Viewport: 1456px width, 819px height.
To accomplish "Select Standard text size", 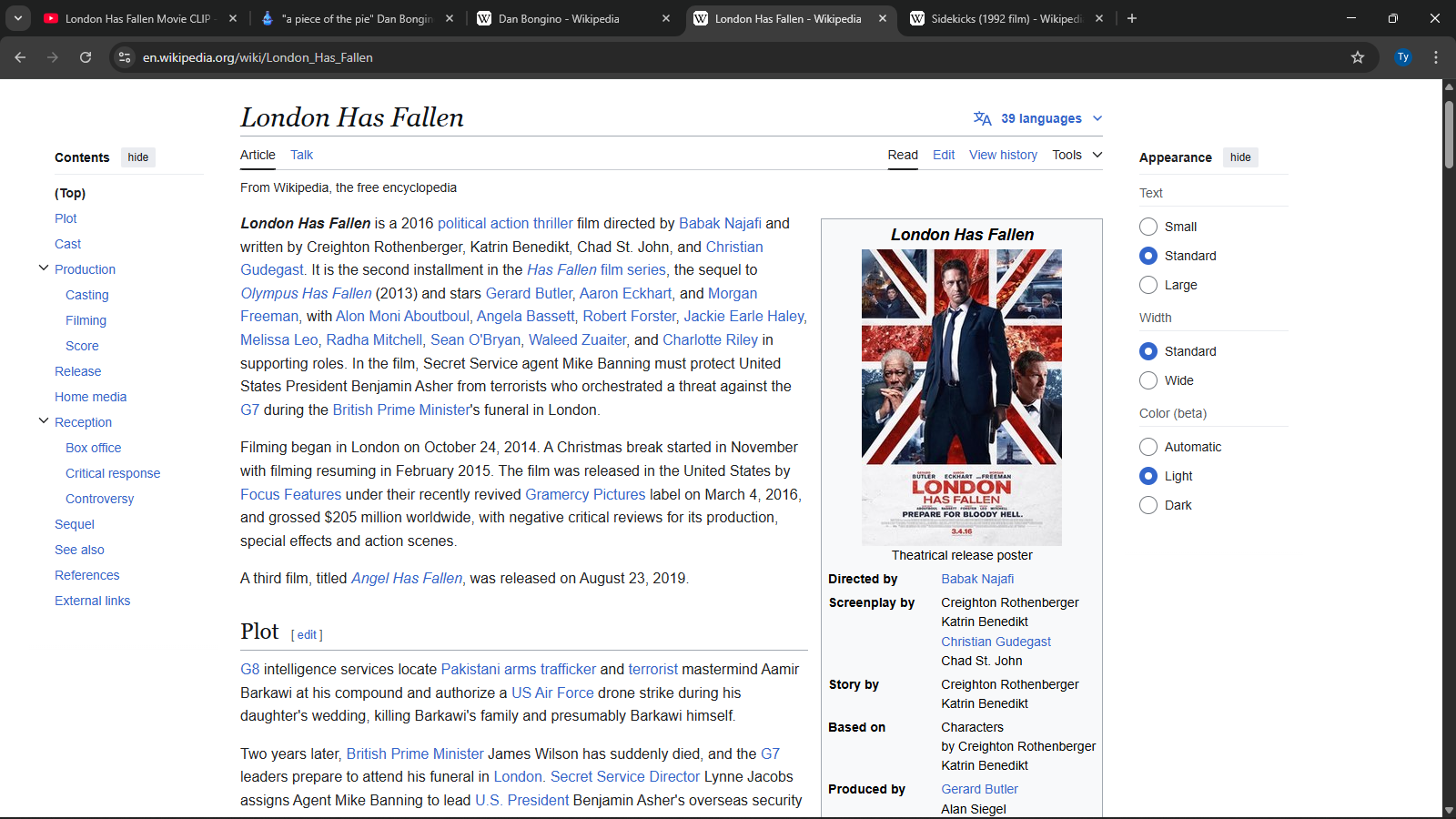I will (1148, 256).
